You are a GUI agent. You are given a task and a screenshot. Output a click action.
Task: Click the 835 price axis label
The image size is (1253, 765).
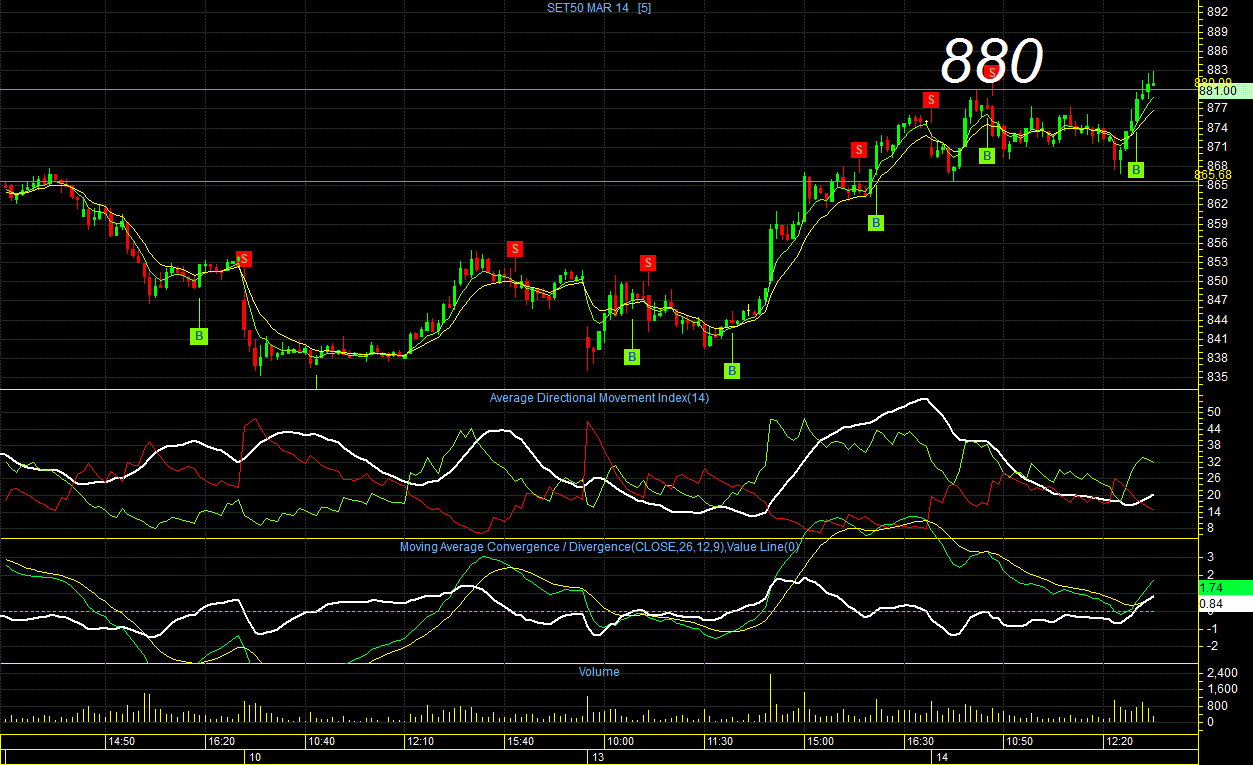click(x=1217, y=377)
